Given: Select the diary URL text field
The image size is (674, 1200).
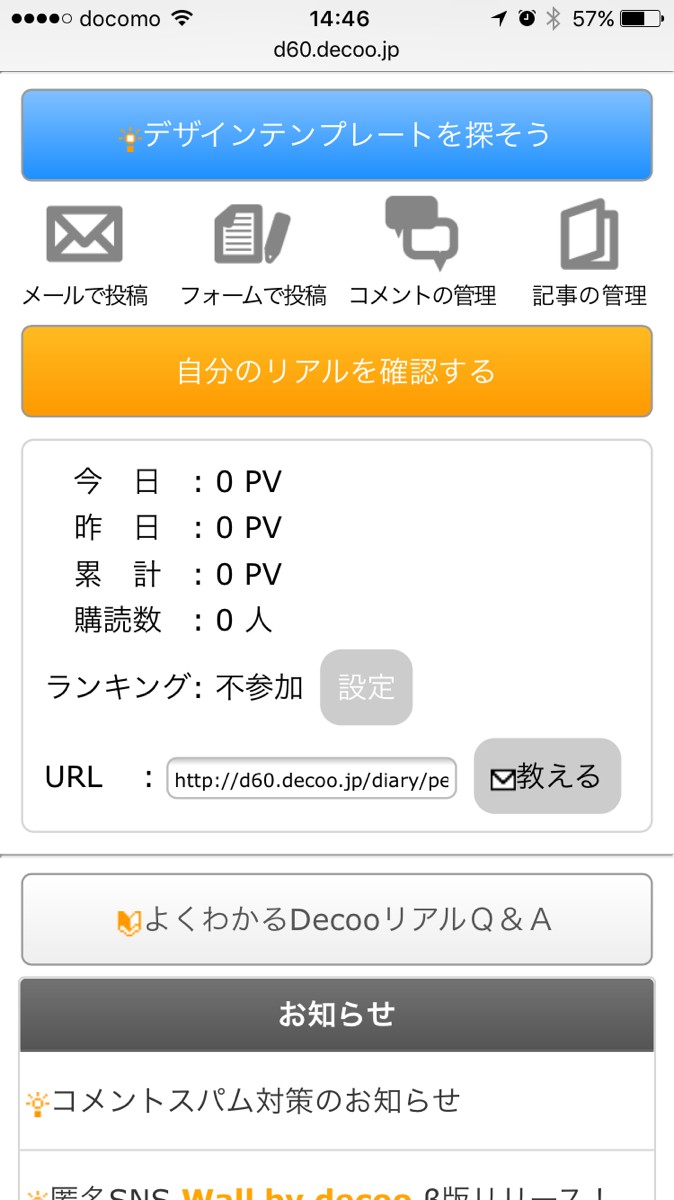Looking at the screenshot, I should (x=311, y=779).
